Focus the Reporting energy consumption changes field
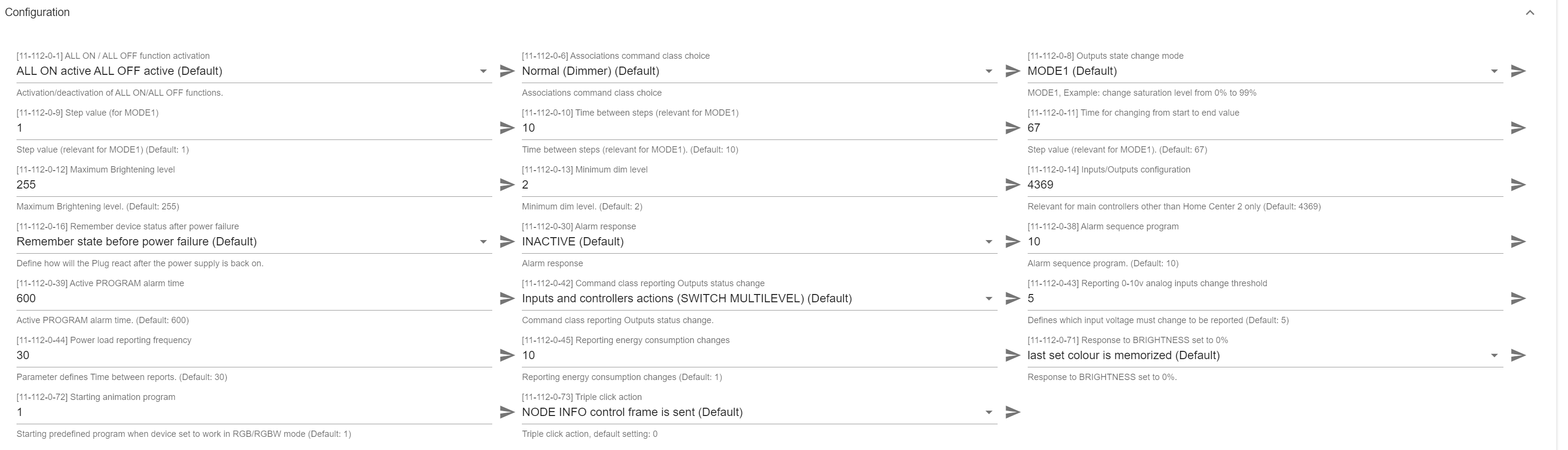 click(x=759, y=355)
